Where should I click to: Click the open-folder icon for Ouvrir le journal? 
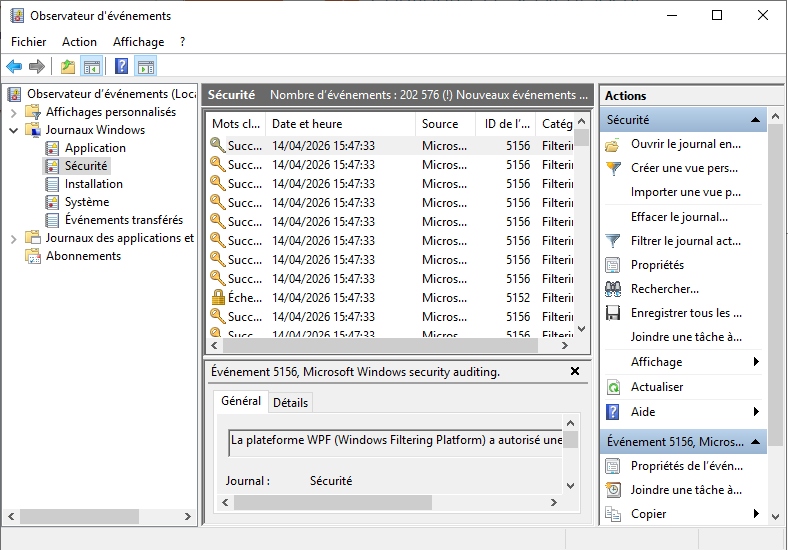click(x=613, y=145)
